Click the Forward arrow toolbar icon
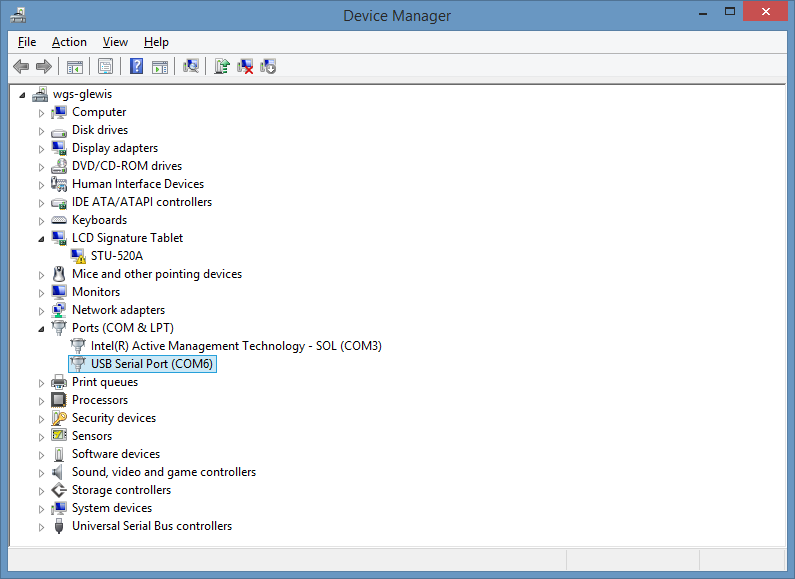Image resolution: width=795 pixels, height=579 pixels. click(x=44, y=66)
